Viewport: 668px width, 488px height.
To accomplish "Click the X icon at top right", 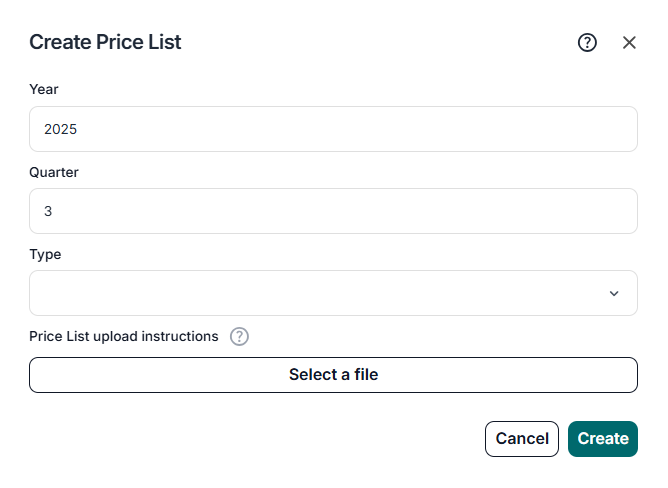I will click(629, 42).
